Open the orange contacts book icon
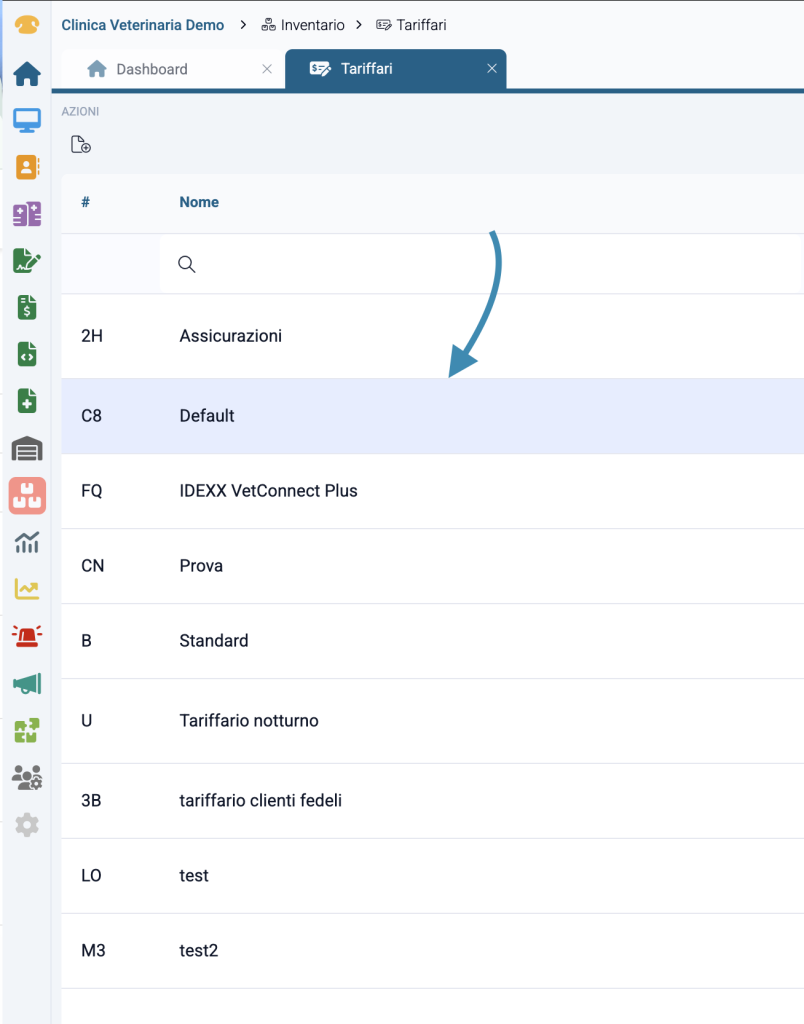Screen dimensions: 804x1024 click(27, 167)
